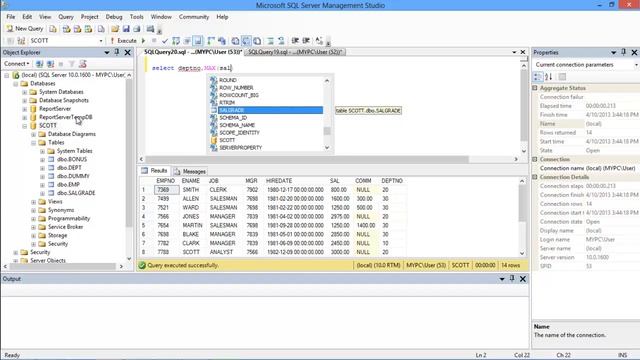The width and height of the screenshot is (640, 360).
Task: Click the Open File folder icon
Action: point(115,29)
